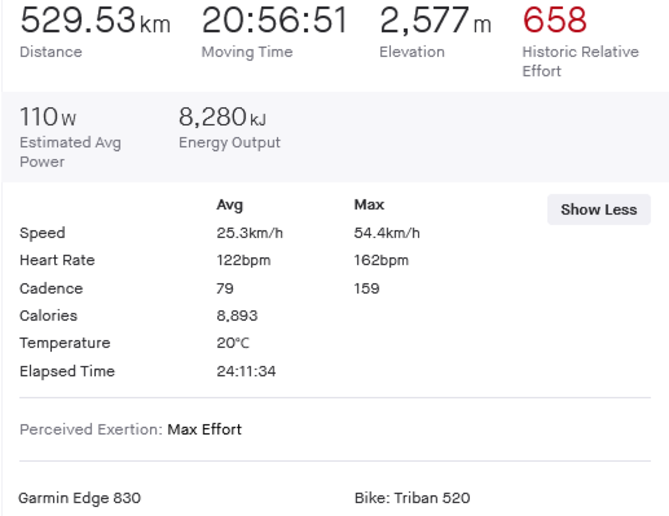Click the 2,577 m elevation value
Screen dimensions: 669x516
[x=435, y=20]
